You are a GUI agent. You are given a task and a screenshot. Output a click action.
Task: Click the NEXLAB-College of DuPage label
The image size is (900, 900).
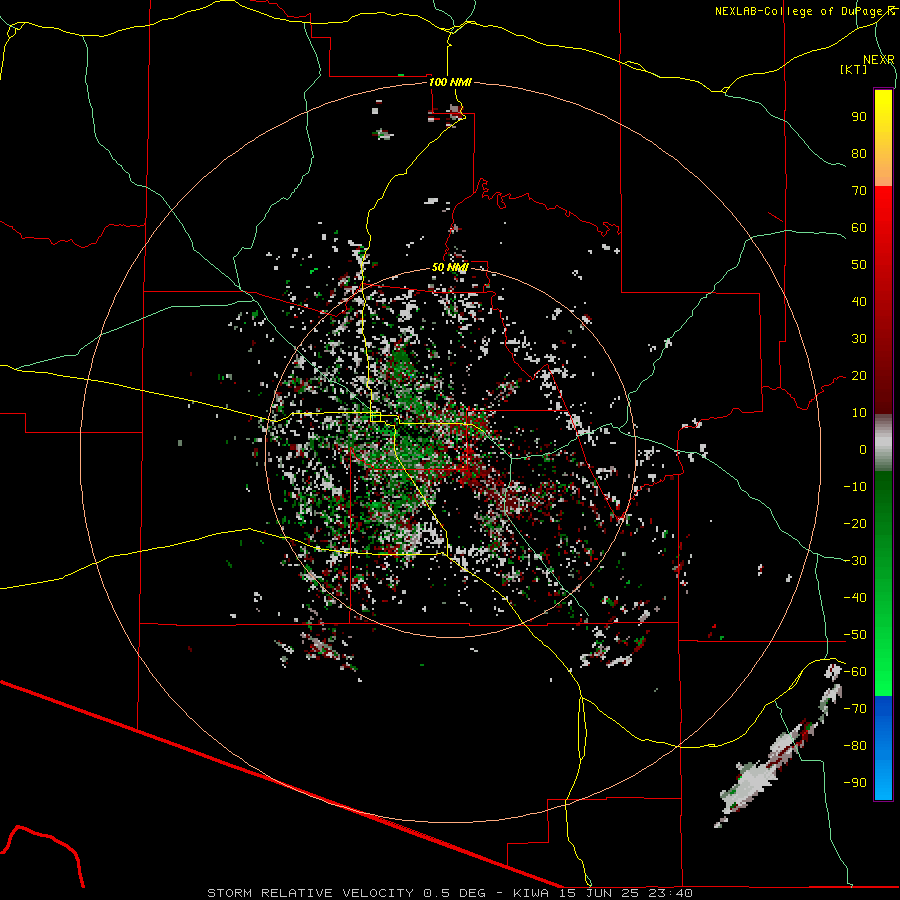(x=804, y=11)
